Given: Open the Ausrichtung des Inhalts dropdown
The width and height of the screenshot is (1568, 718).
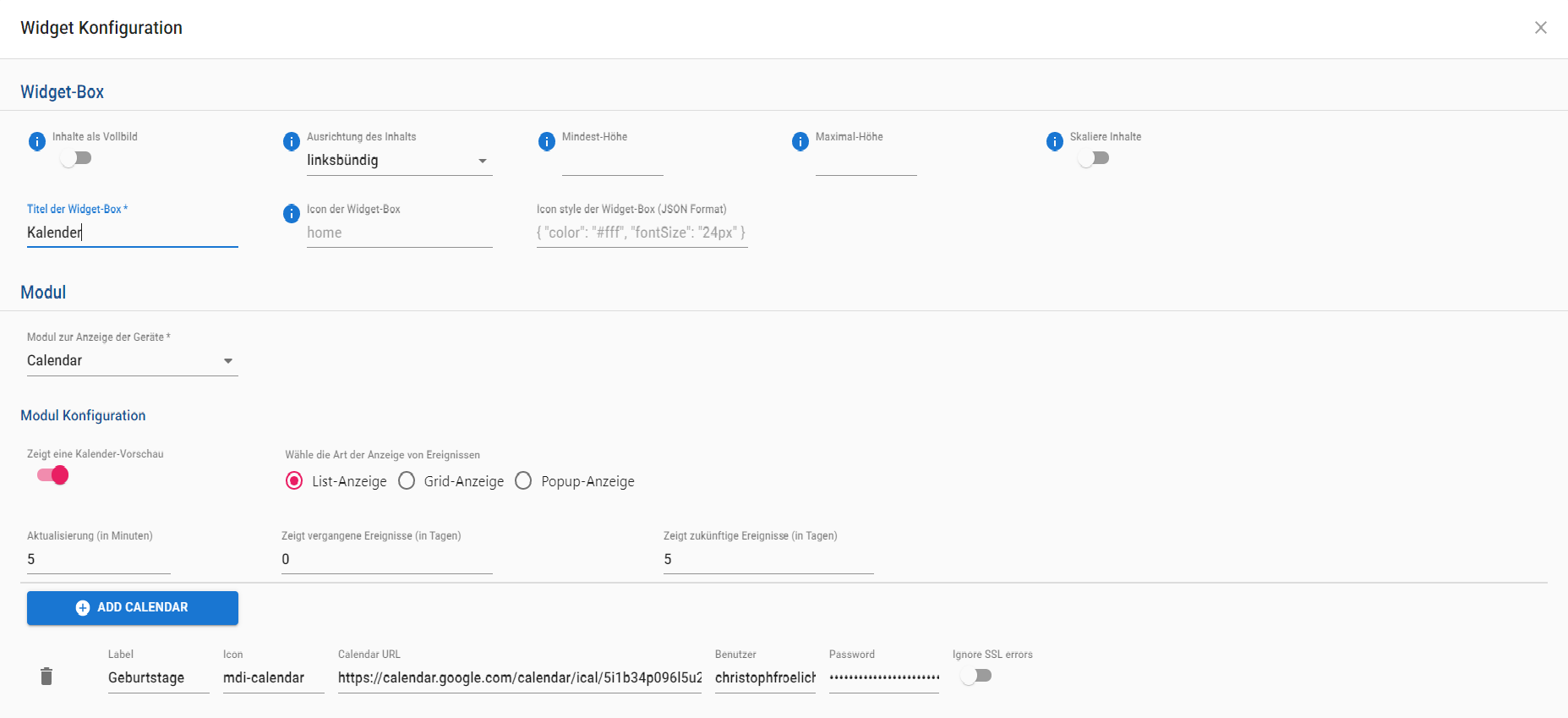Looking at the screenshot, I should tap(399, 161).
